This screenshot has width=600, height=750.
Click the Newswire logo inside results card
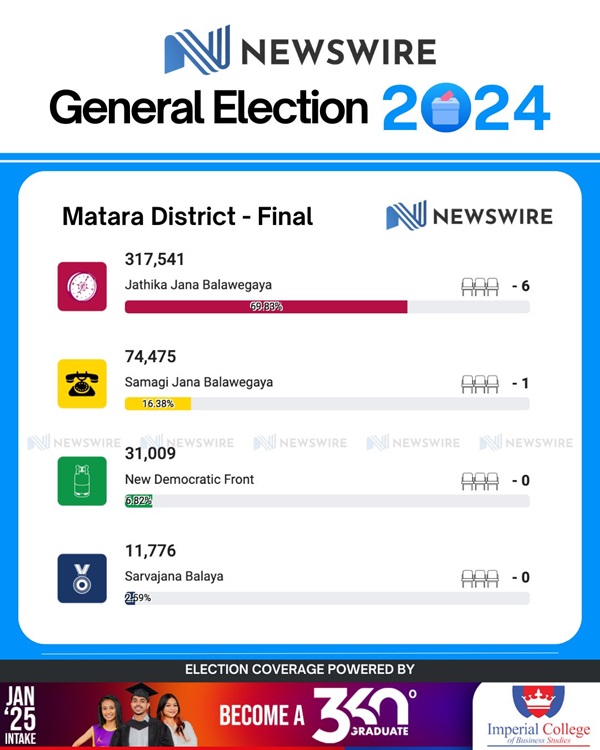[x=469, y=216]
